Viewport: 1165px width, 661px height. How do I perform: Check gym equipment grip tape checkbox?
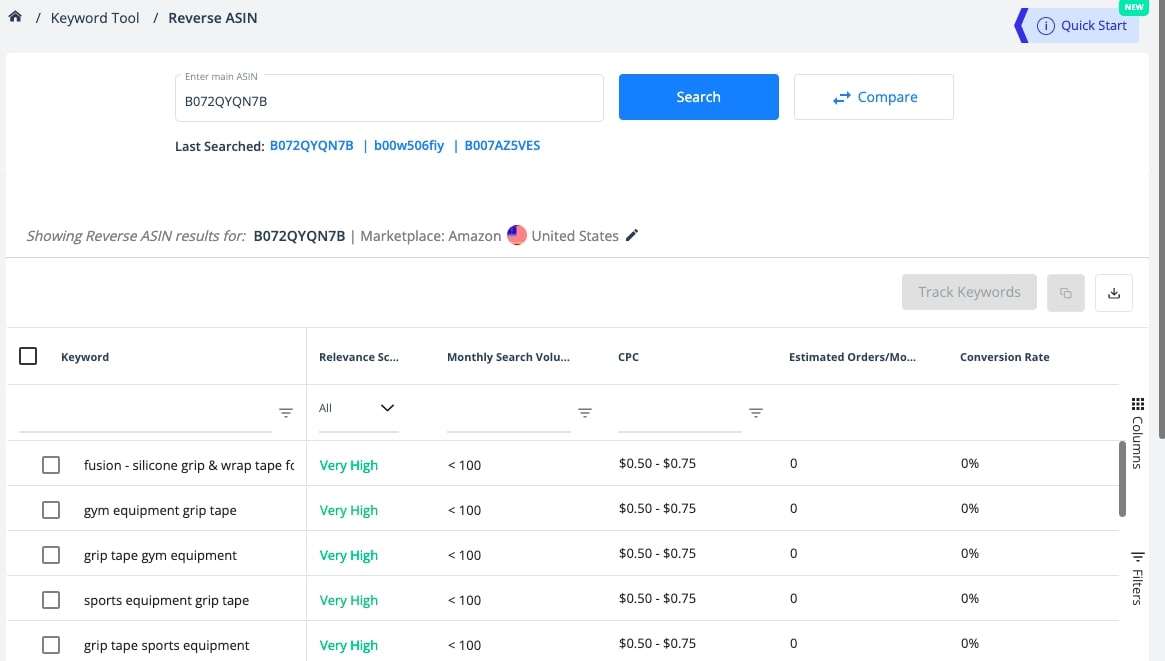(51, 510)
